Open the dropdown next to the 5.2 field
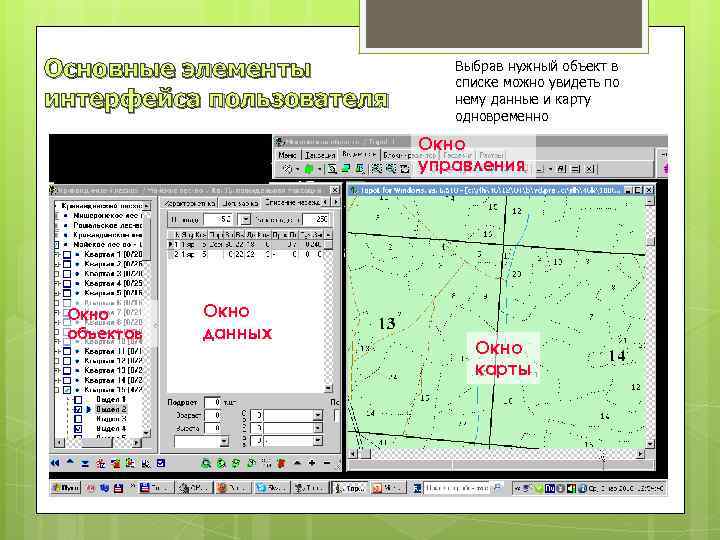Viewport: 720px width, 540px height. [x=246, y=219]
